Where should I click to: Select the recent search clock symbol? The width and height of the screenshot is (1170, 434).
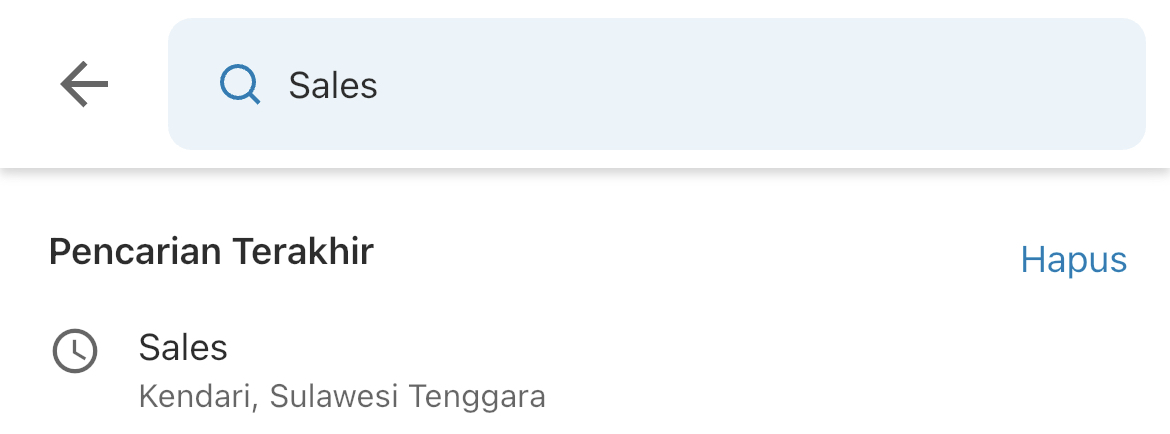[75, 350]
